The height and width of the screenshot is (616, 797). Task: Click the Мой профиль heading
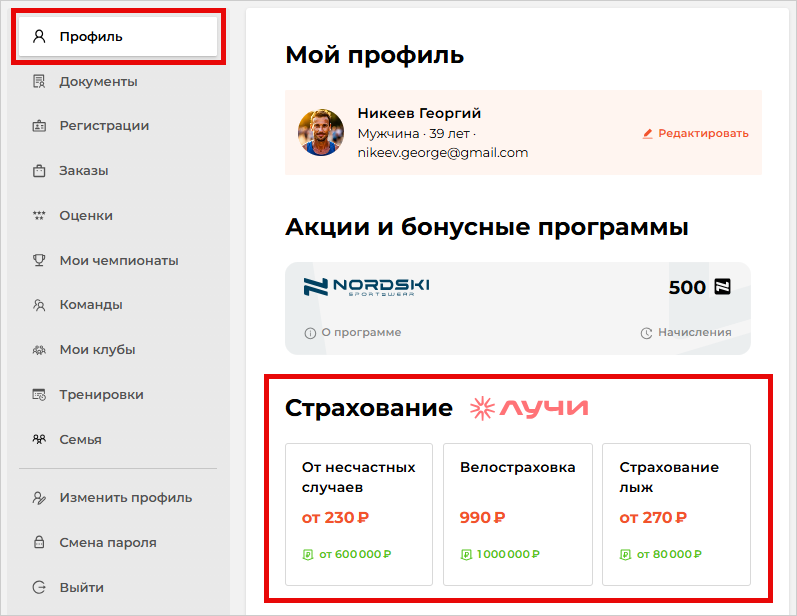pyautogui.click(x=375, y=54)
